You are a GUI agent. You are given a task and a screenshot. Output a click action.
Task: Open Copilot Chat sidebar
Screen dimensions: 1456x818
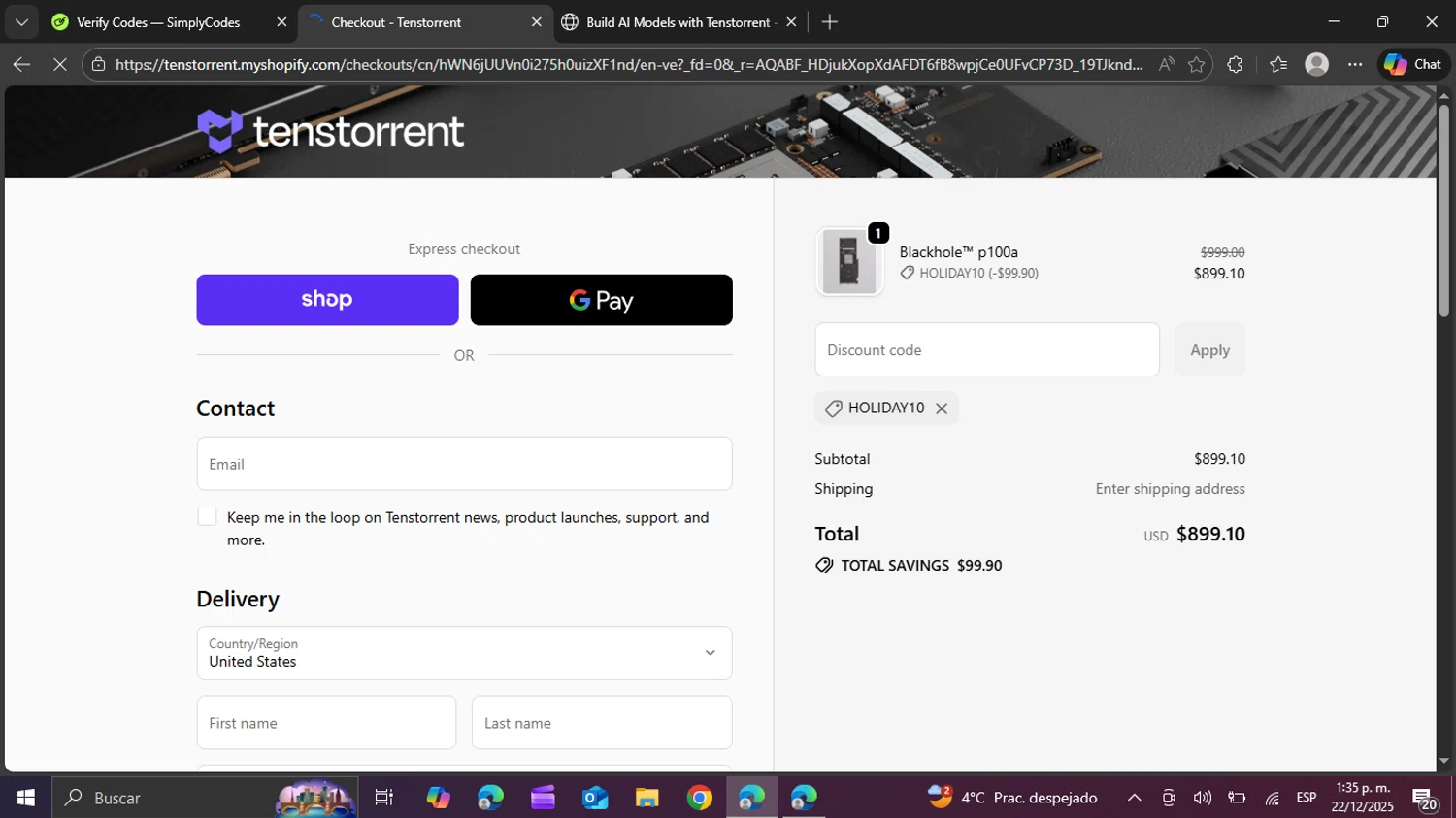tap(1413, 64)
